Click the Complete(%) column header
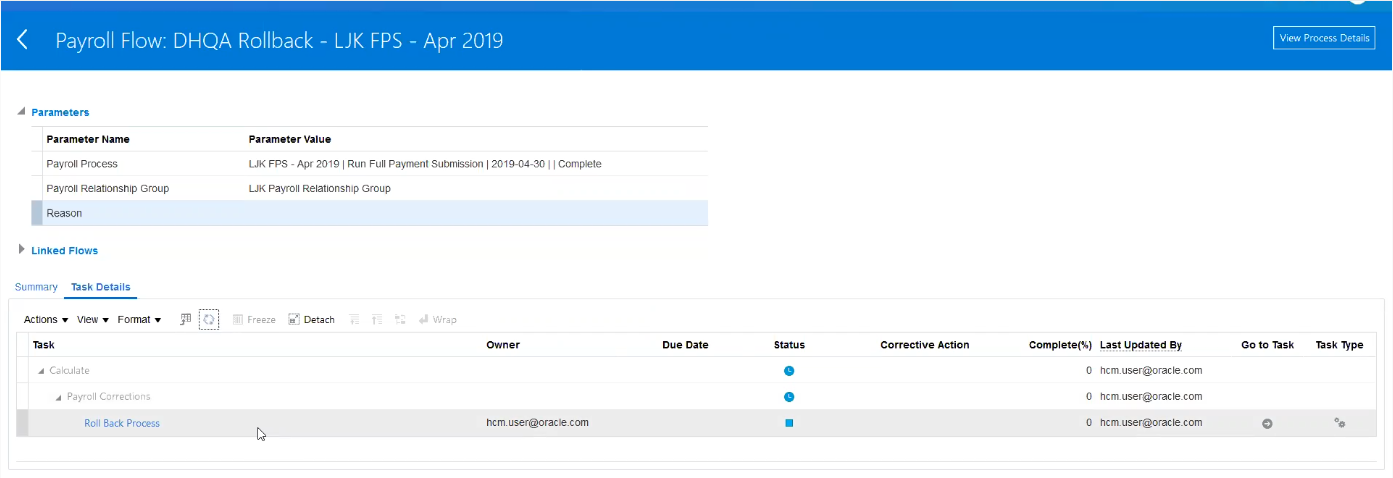This screenshot has height=478, width=1393. 1060,345
